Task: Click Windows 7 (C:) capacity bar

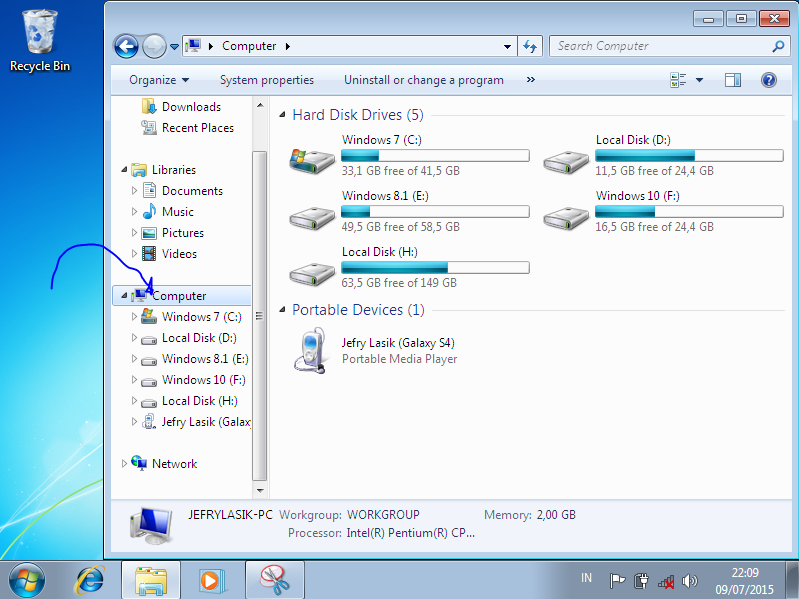Action: point(435,155)
